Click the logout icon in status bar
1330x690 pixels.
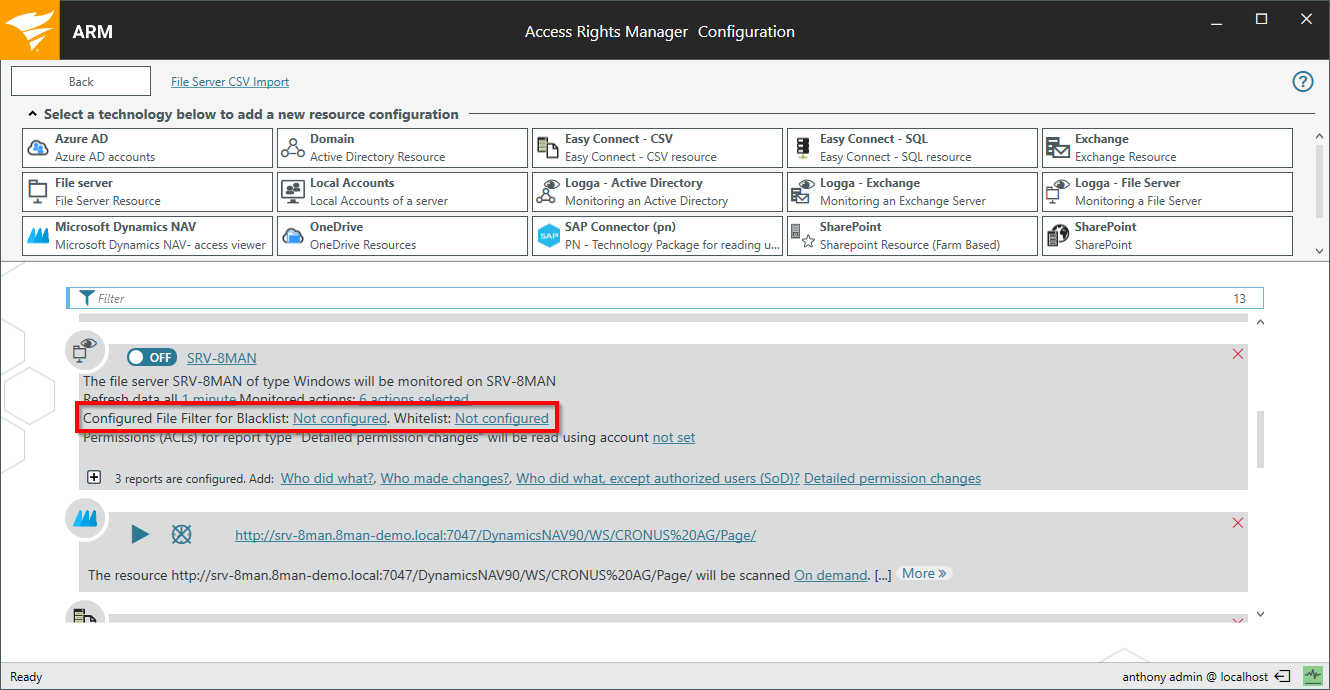[1283, 677]
